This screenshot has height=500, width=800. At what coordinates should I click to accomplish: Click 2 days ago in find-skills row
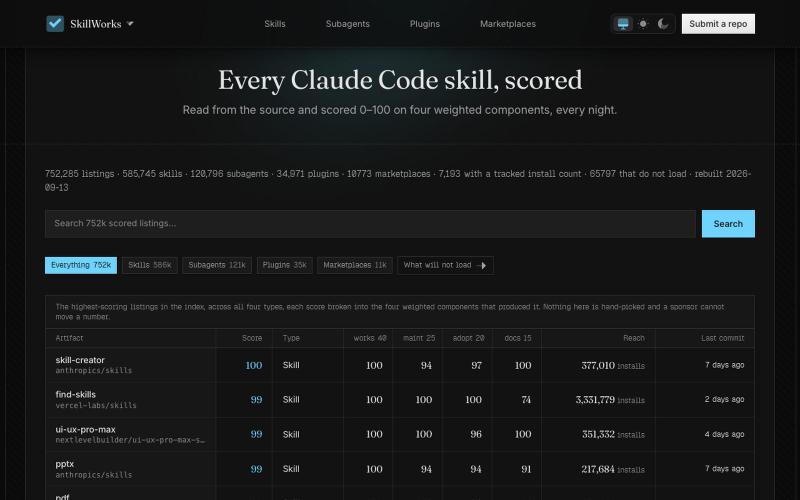tap(724, 399)
